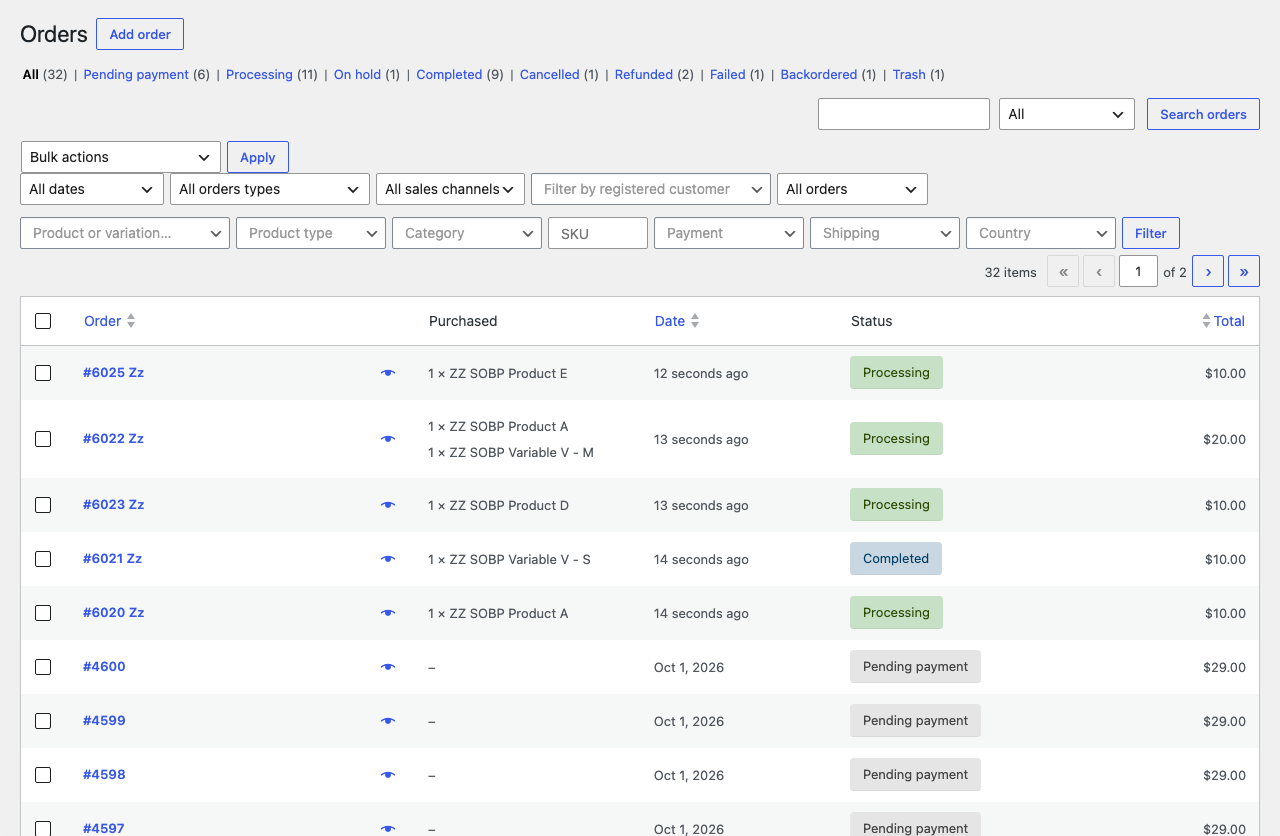
Task: Tick the checkbox next to order #6021
Action: click(x=43, y=559)
